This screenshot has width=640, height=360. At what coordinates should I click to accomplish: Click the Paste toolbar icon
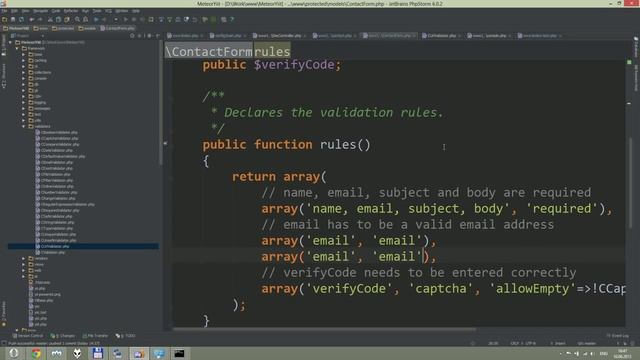pyautogui.click(x=67, y=19)
